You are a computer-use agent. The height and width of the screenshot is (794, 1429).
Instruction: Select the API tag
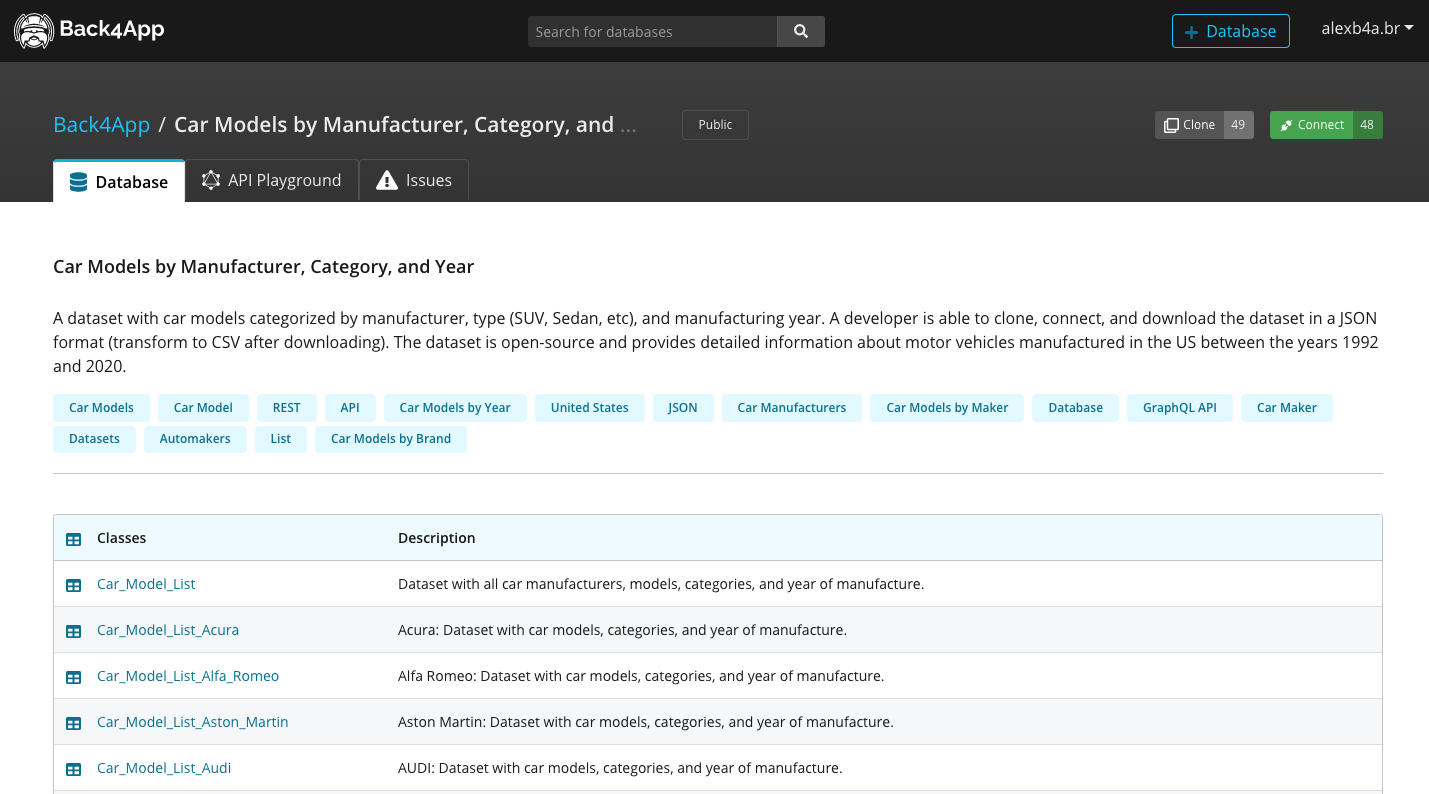pyautogui.click(x=350, y=408)
